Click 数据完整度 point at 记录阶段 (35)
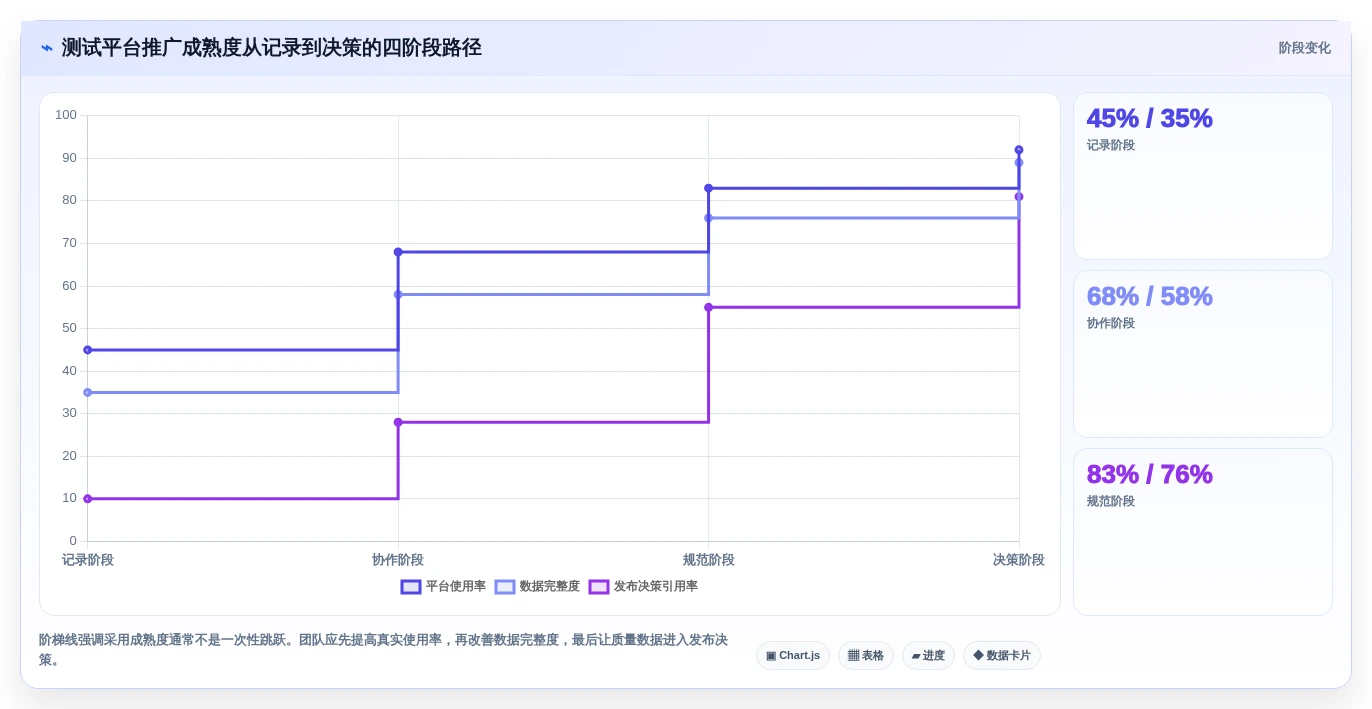This screenshot has width=1372, height=709. pyautogui.click(x=88, y=393)
